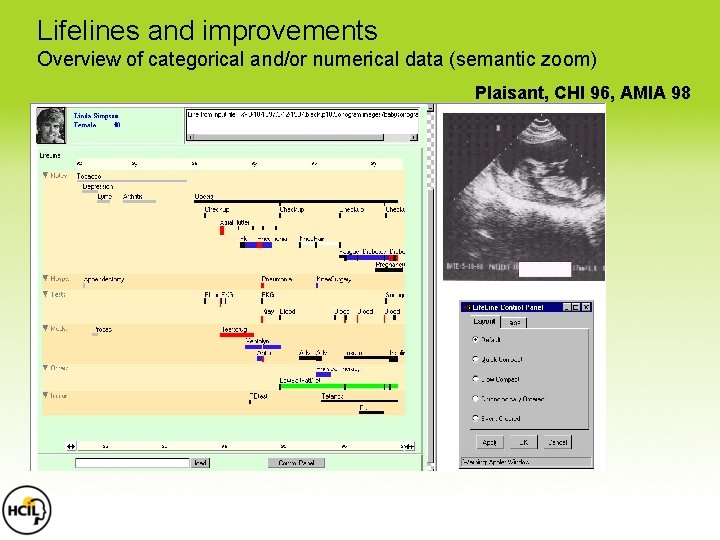Collapse the Meds row with Tenormin bar

45,328
